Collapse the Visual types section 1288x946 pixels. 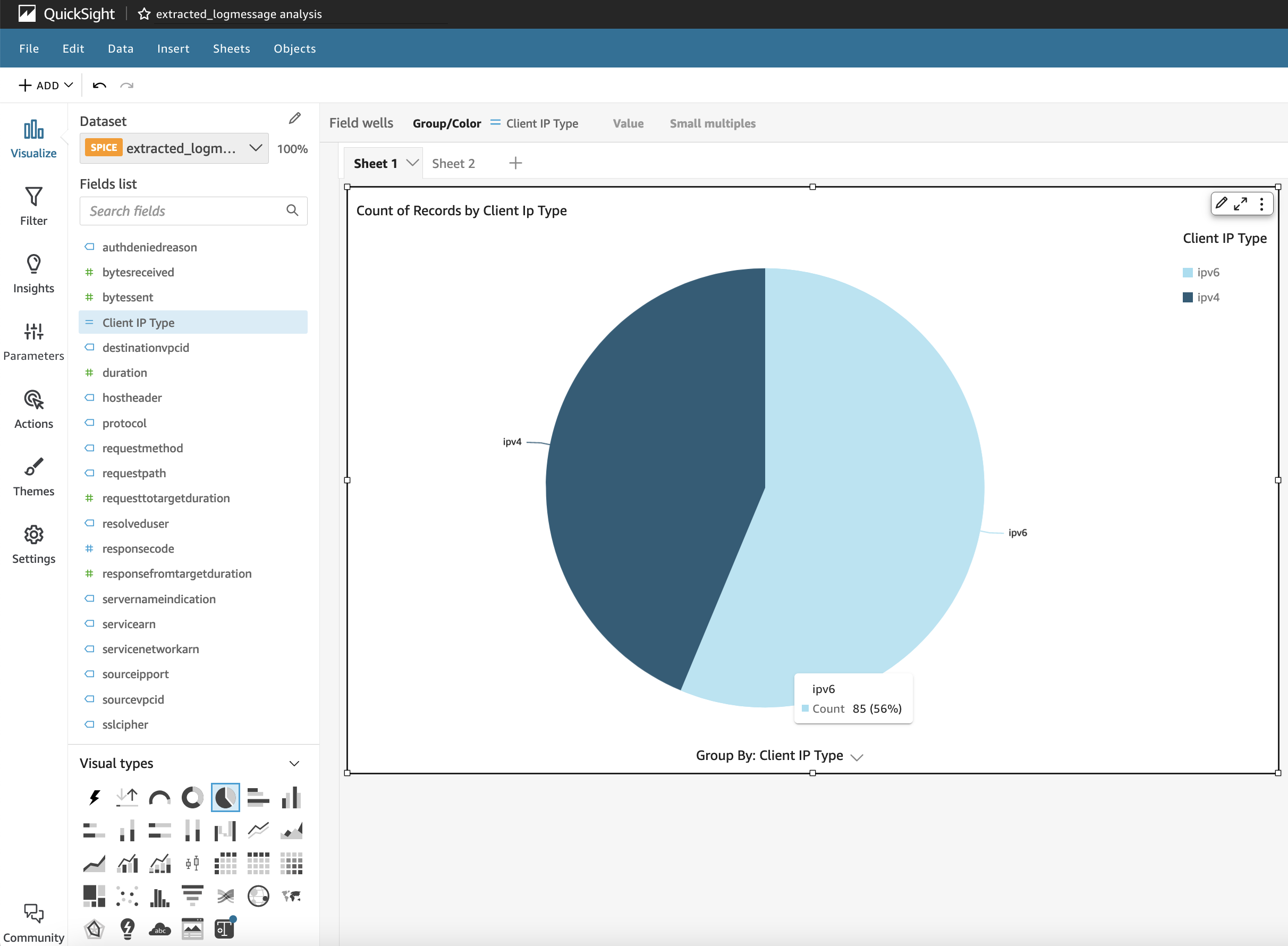click(x=294, y=763)
